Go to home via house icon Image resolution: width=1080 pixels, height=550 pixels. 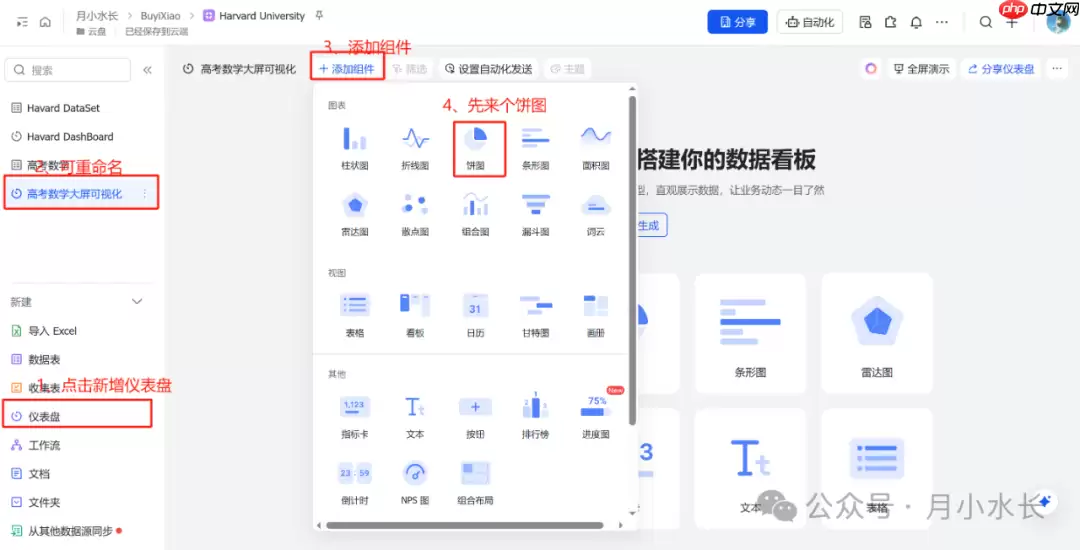click(45, 22)
